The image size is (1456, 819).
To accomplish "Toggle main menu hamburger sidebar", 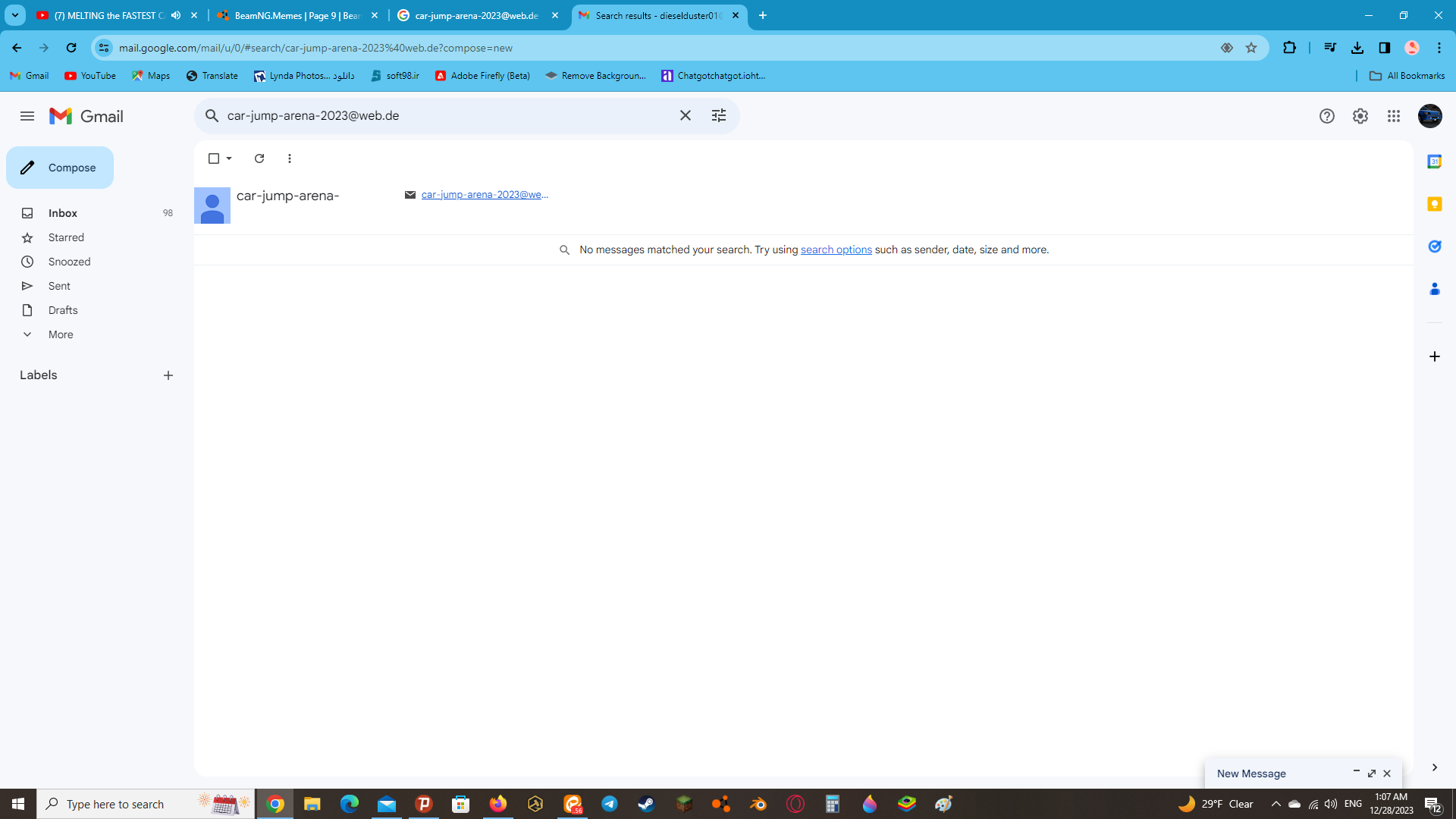I will (x=27, y=116).
